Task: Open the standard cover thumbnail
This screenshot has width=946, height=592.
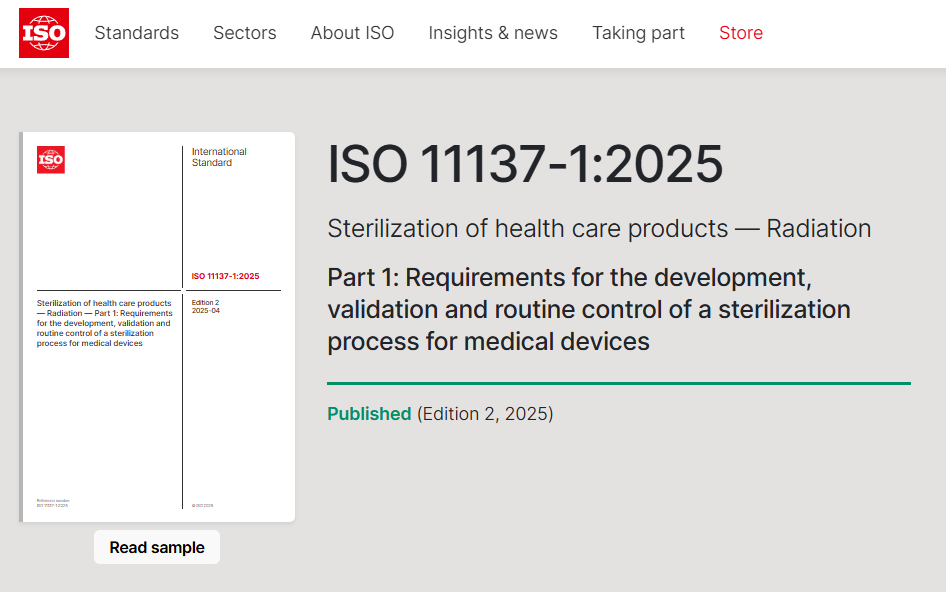Action: (x=157, y=327)
